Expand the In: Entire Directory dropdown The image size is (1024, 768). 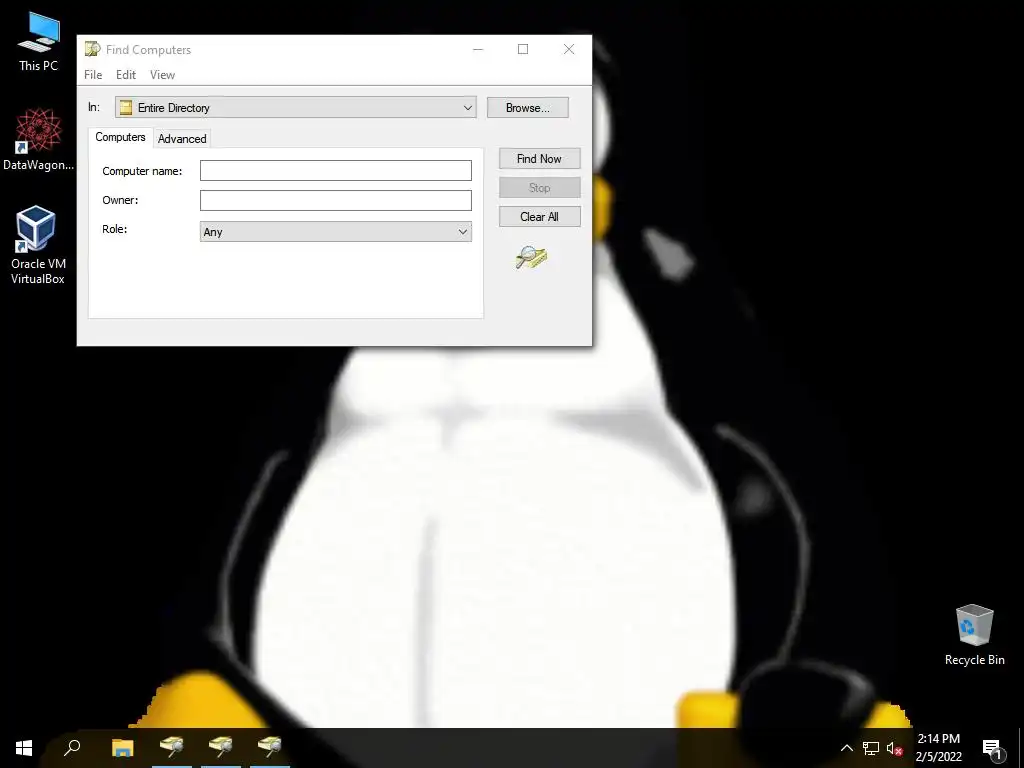point(468,108)
